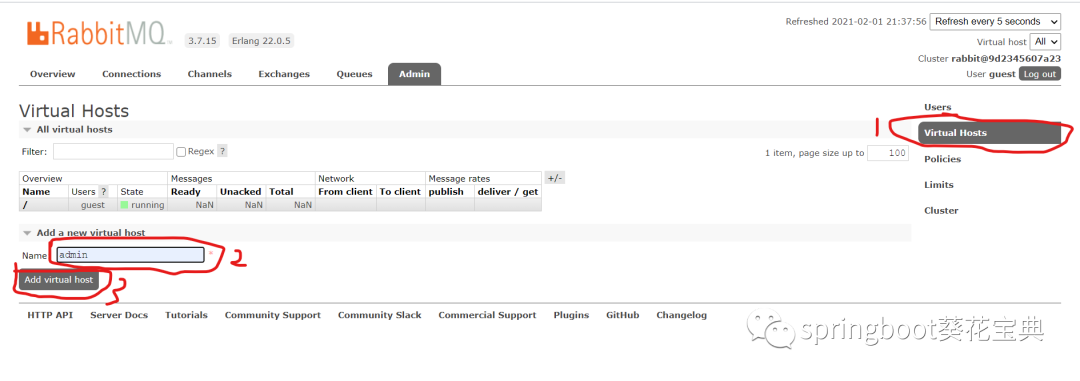Screen dimensions: 1080x381
Task: Switch to the Connections tab
Action: point(132,74)
